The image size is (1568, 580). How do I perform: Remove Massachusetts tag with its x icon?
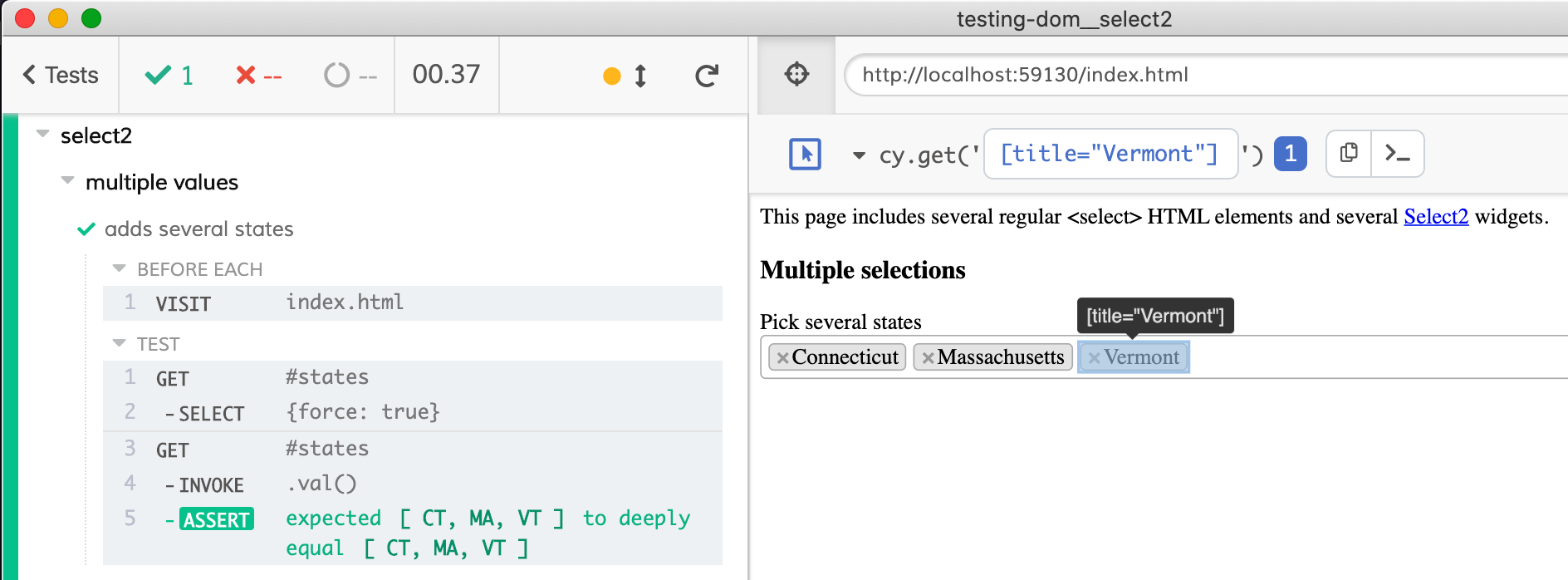[928, 358]
